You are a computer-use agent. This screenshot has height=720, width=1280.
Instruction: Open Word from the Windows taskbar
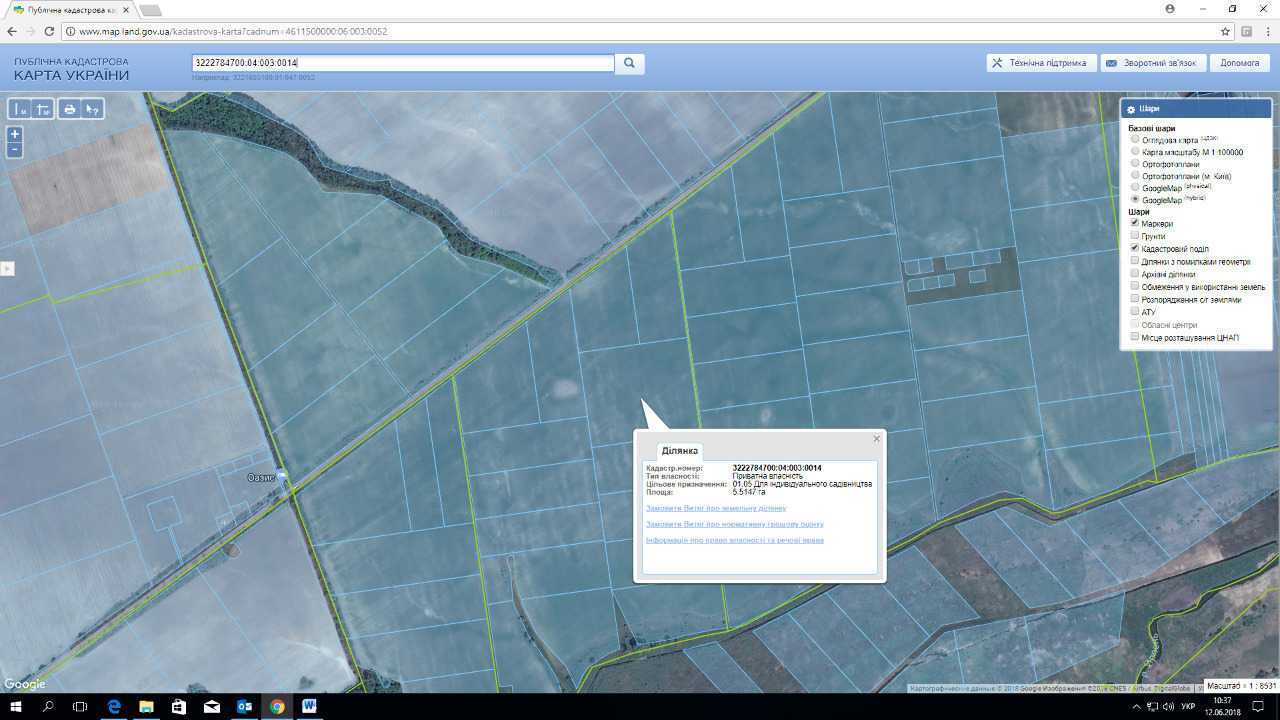[x=308, y=706]
